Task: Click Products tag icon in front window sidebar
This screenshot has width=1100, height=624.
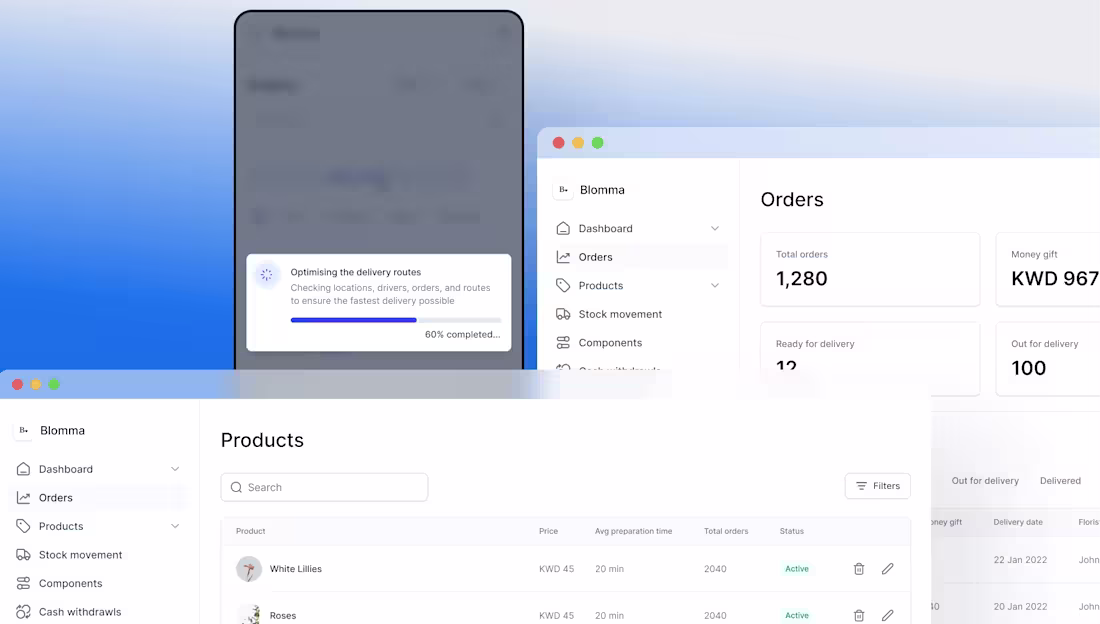Action: 23,526
